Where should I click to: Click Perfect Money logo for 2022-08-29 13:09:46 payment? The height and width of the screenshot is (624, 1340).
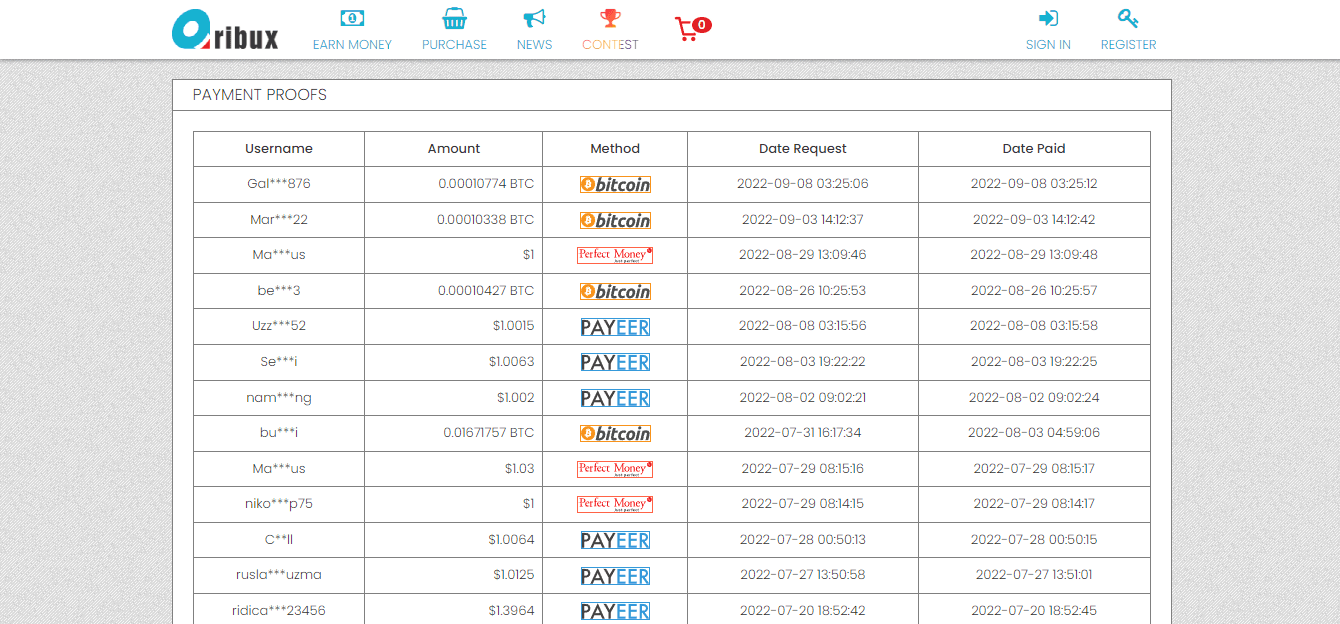click(x=615, y=255)
